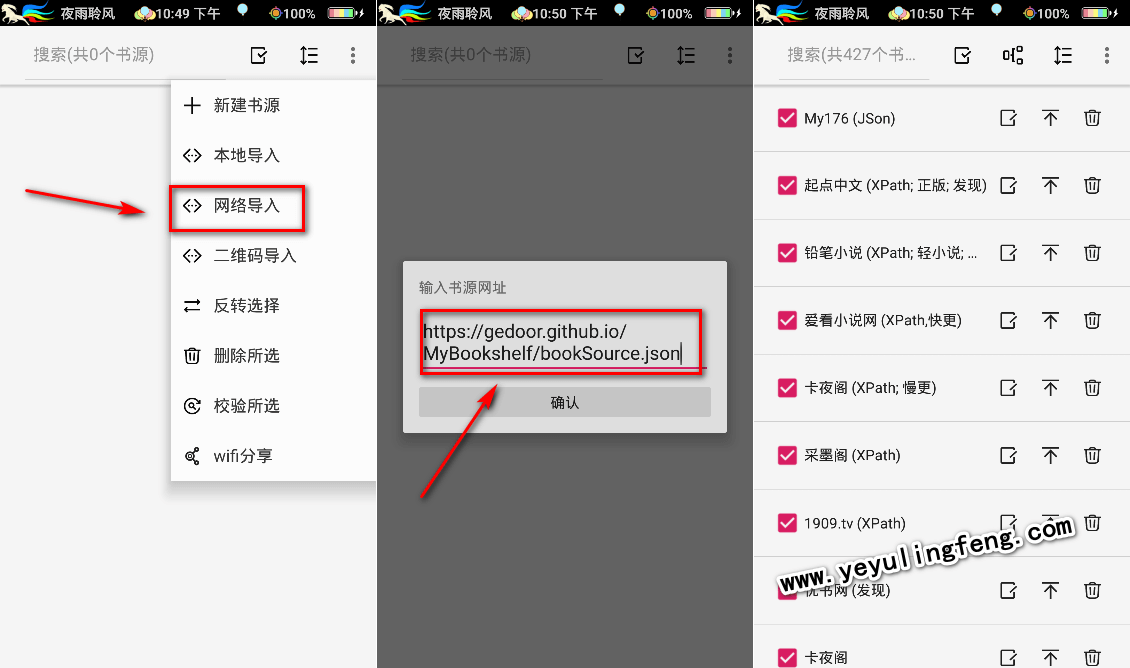Edit the My176 (JSon) source
This screenshot has width=1130, height=668.
(1009, 118)
